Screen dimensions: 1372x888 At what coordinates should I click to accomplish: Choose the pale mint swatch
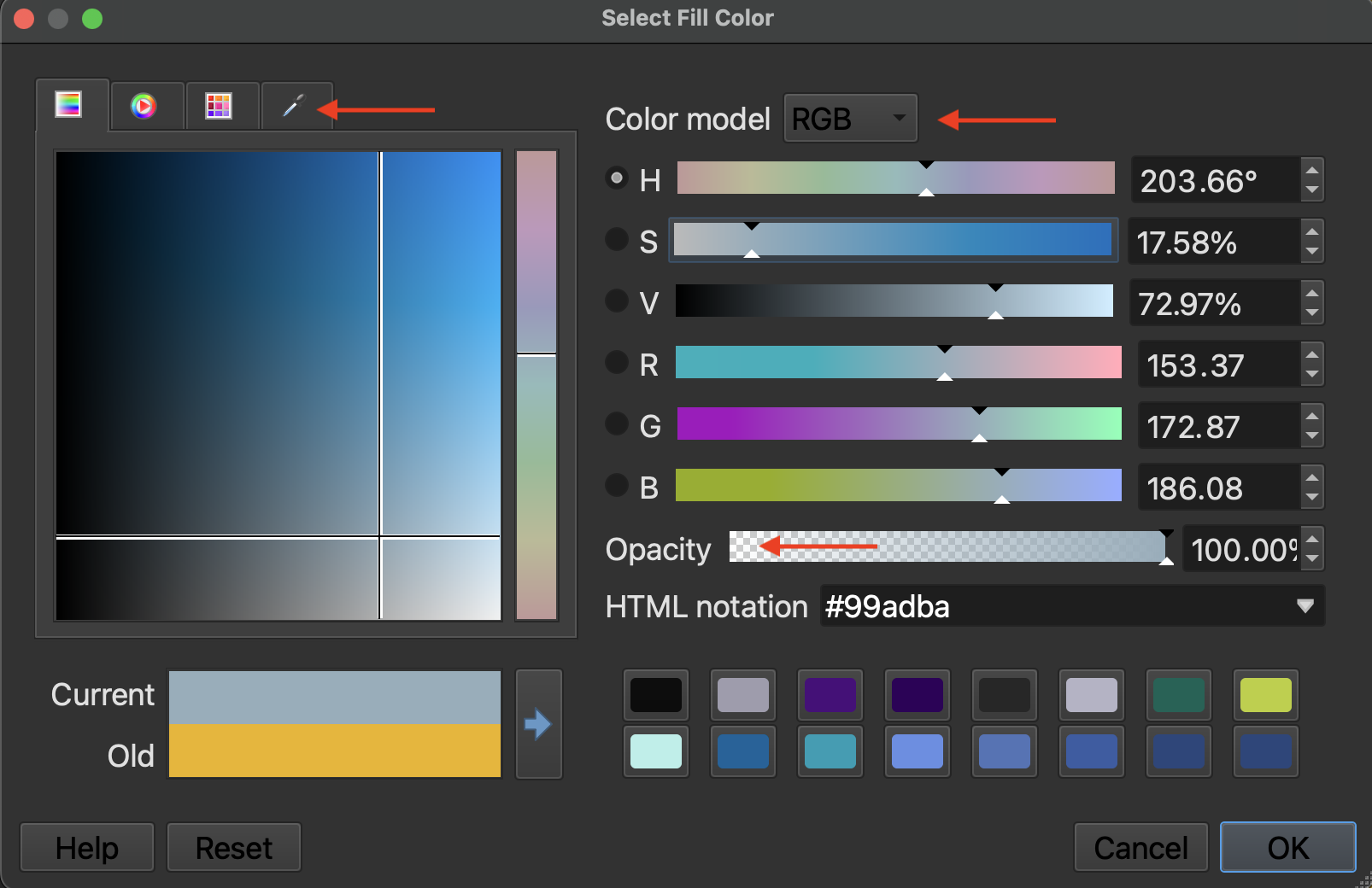(656, 751)
